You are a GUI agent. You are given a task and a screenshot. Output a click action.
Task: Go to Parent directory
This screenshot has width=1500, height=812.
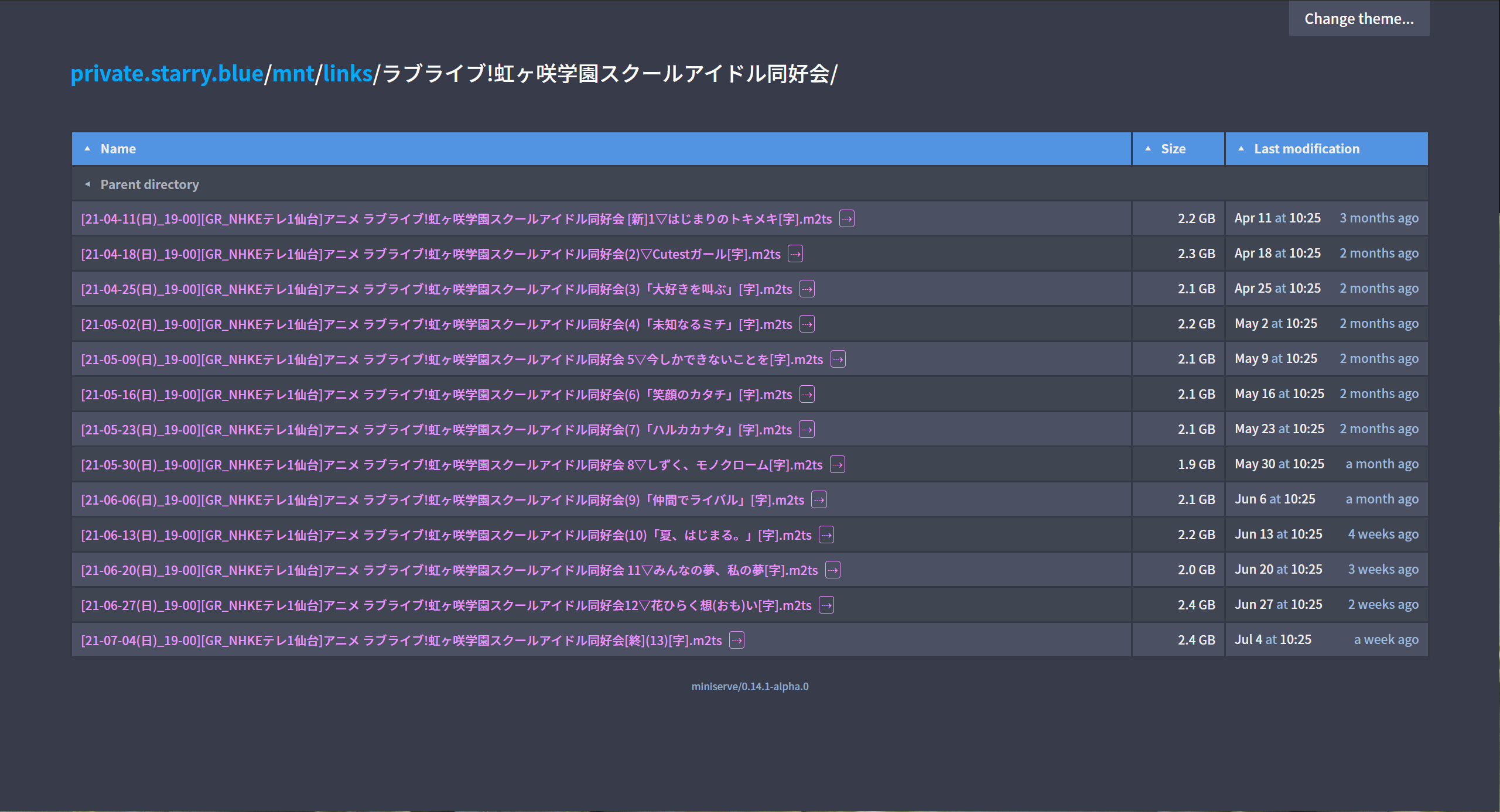point(149,184)
